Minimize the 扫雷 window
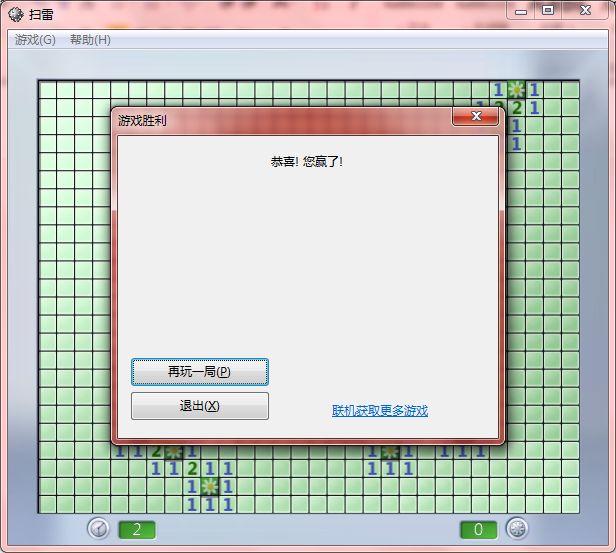Viewport: 616px width, 553px height. click(521, 11)
